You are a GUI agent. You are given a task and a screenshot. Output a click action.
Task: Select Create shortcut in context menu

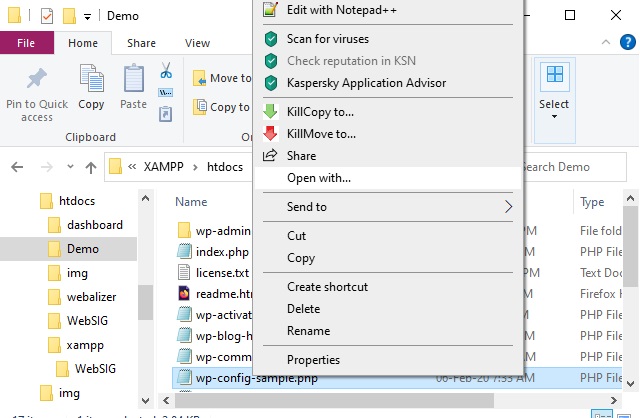tap(388, 287)
